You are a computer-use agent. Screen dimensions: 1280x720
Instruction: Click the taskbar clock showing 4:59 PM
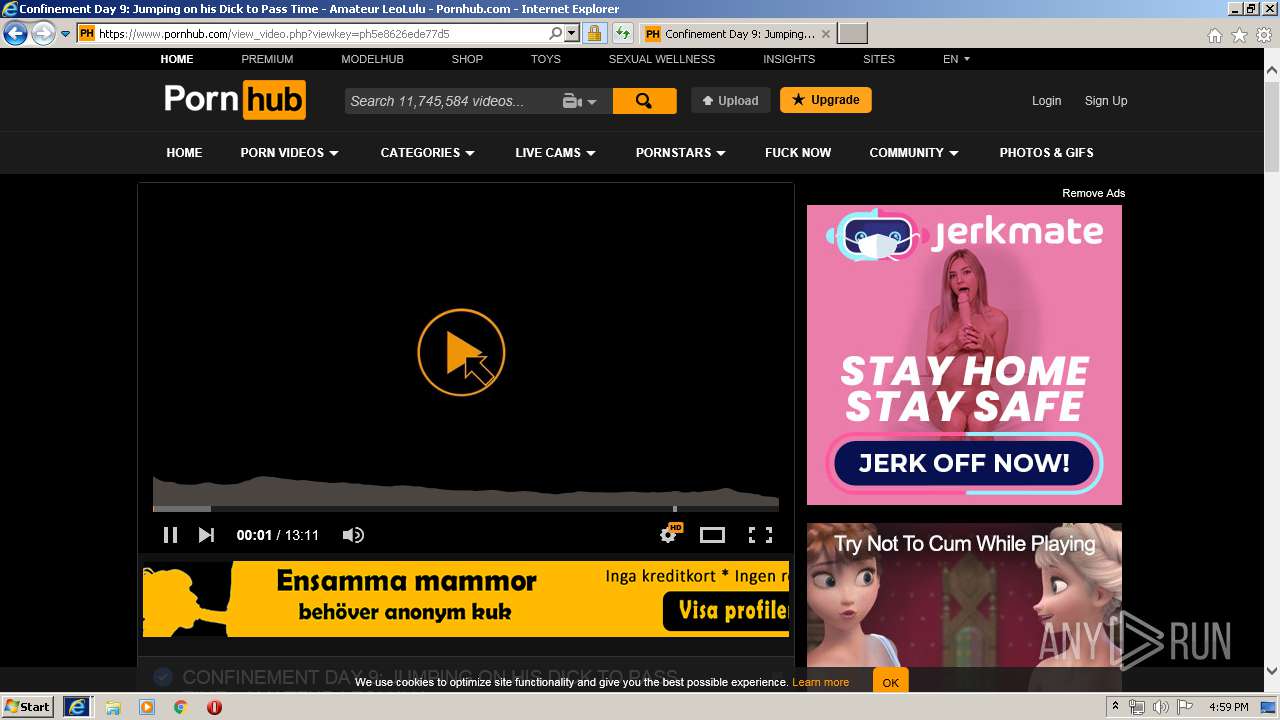pyautogui.click(x=1228, y=707)
